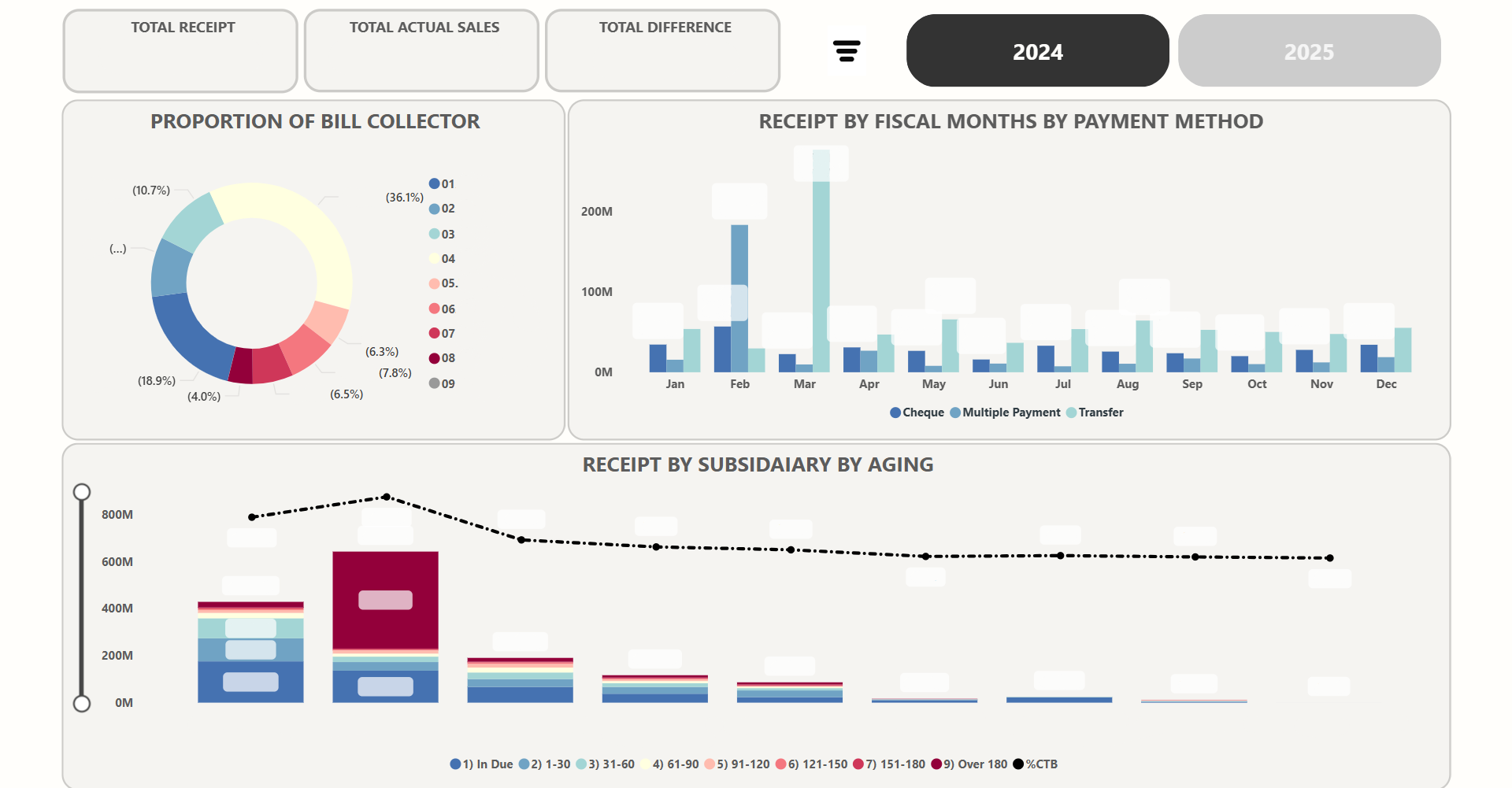1512x788 pixels.
Task: Click 'Receipt by Fiscal Months by Payment Method' title
Action: (1011, 121)
